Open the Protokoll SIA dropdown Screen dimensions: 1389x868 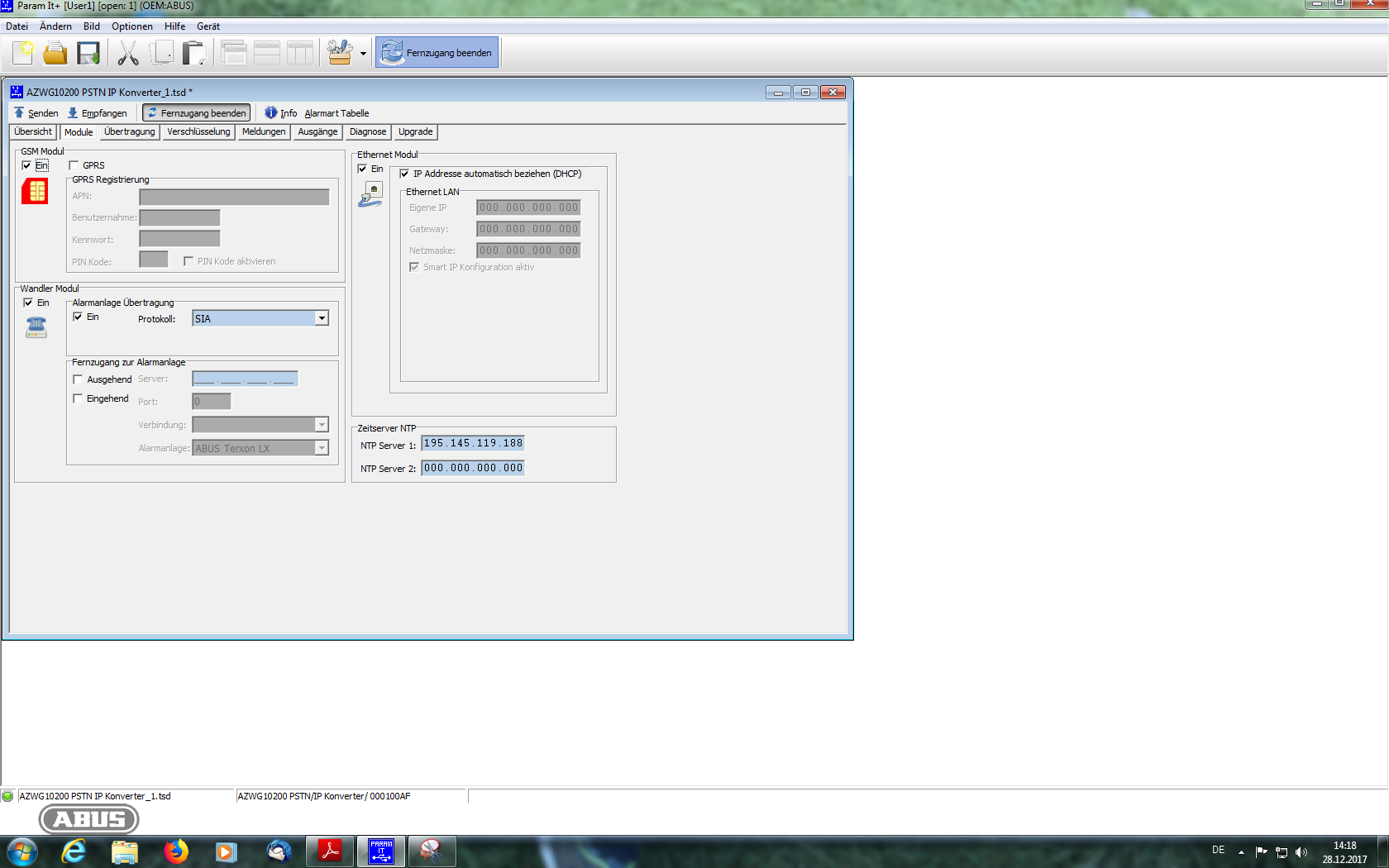click(x=322, y=318)
